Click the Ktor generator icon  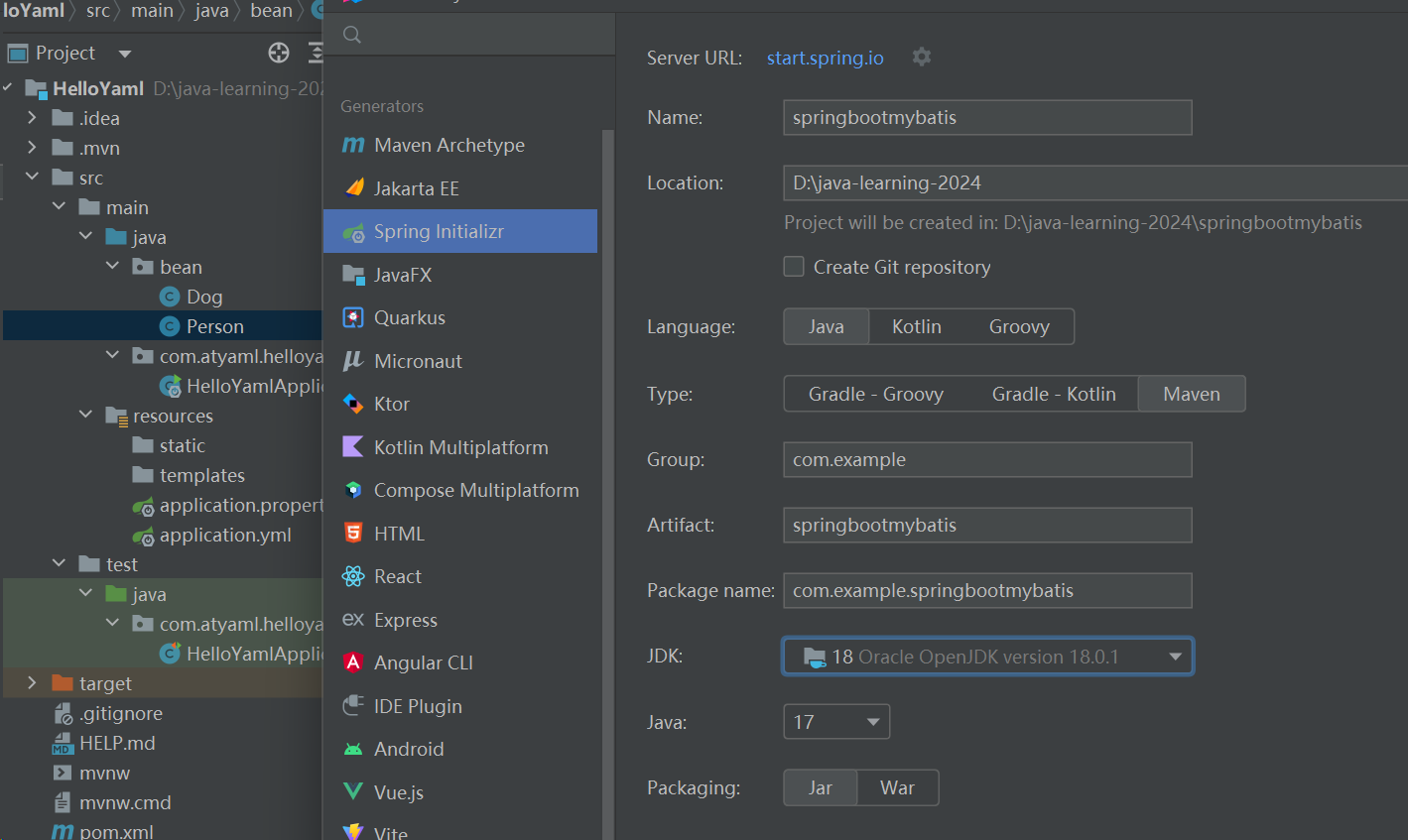tap(353, 404)
